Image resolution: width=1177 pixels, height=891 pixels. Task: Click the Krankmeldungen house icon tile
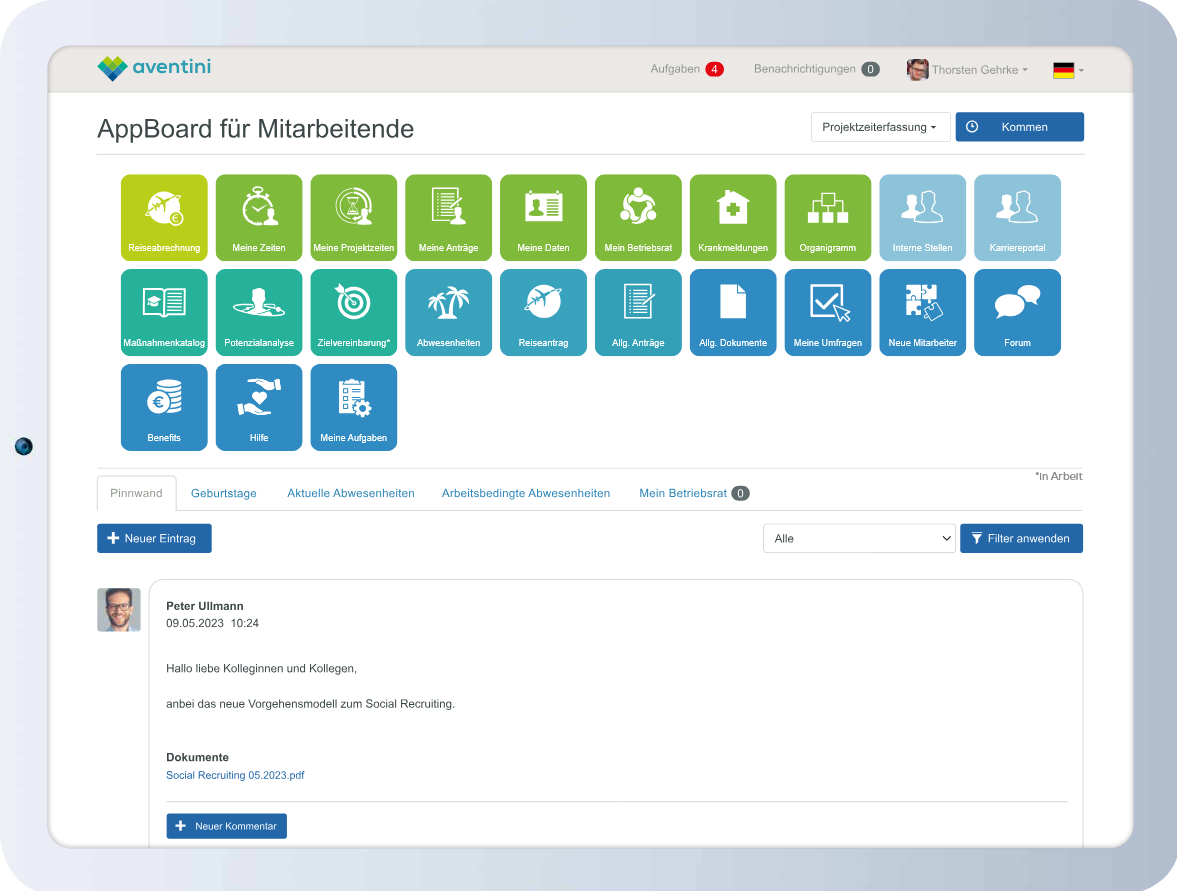pyautogui.click(x=733, y=217)
